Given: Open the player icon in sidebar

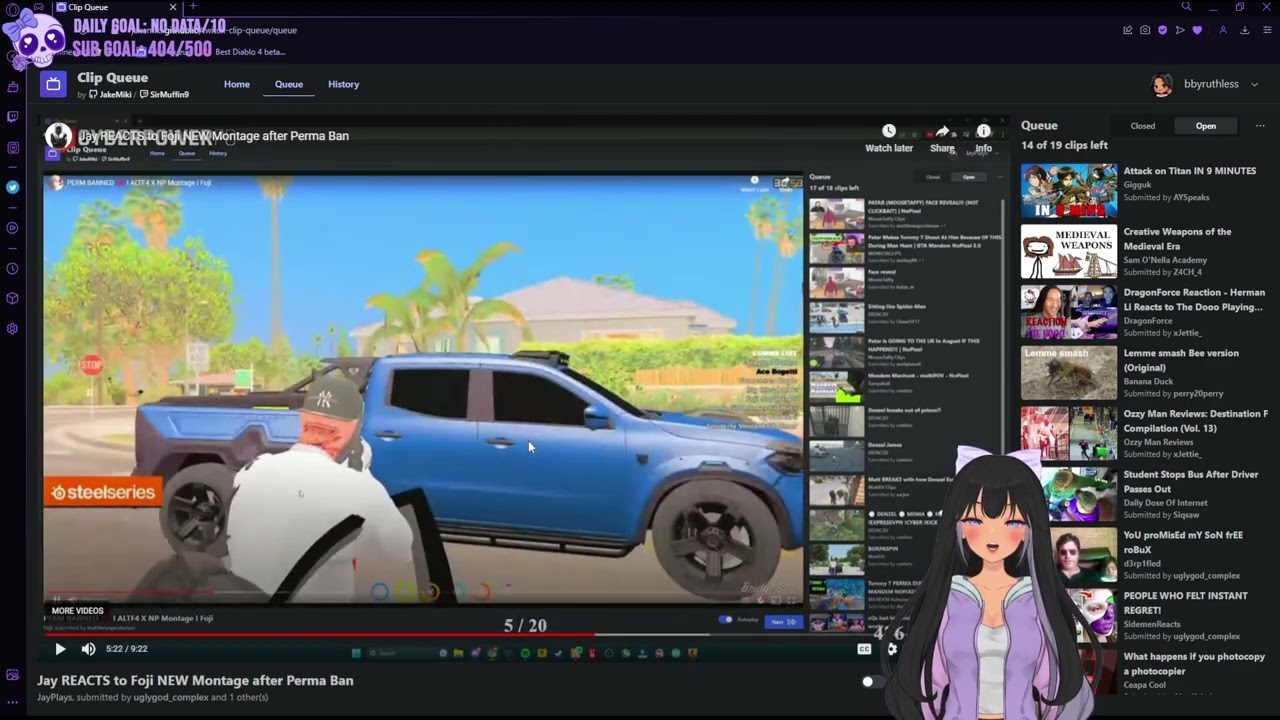Looking at the screenshot, I should [12, 228].
